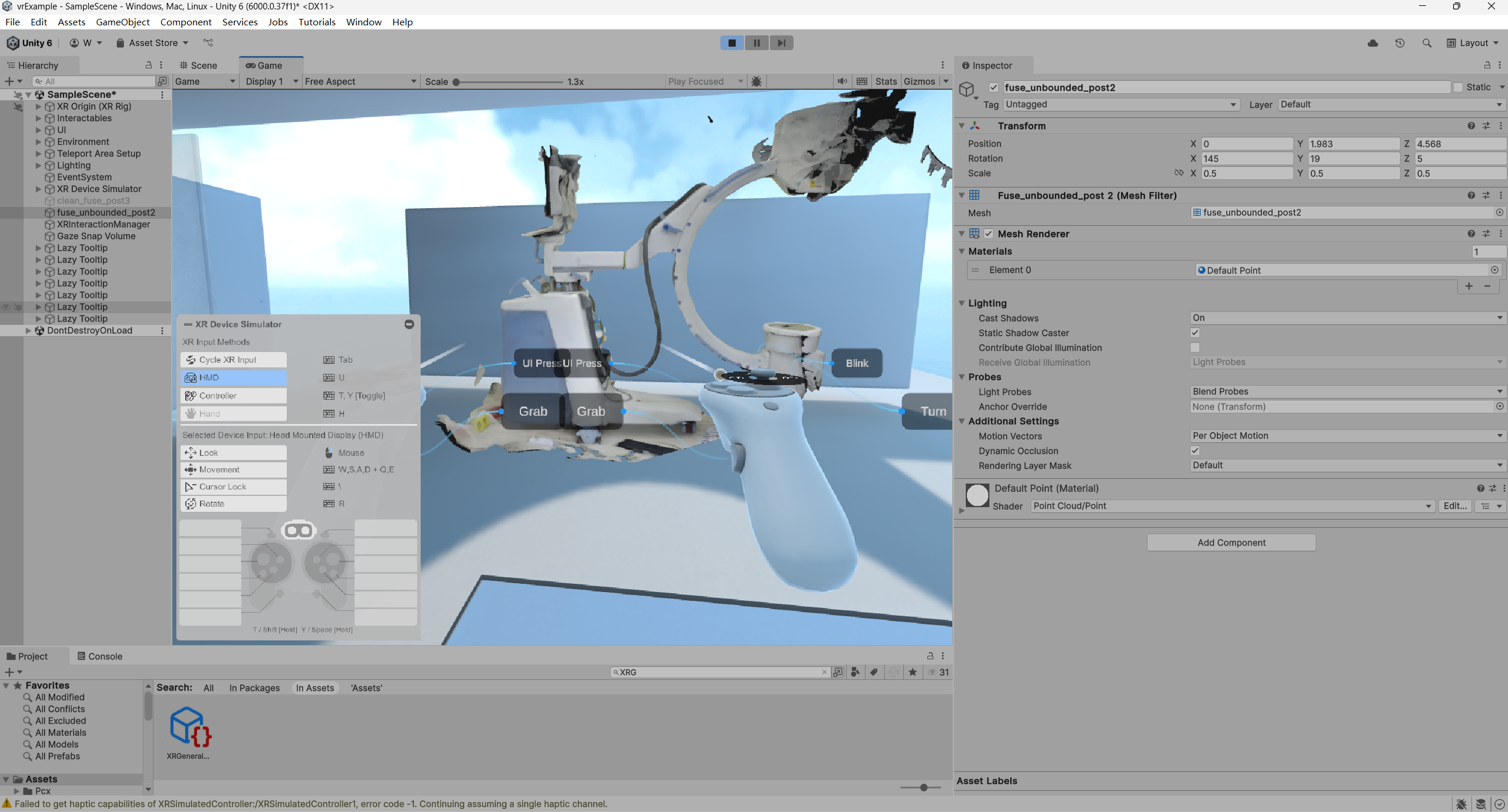Screen dimensions: 1508x812
Task: Toggle hidden packages visibility eye showing 31
Action: point(938,672)
